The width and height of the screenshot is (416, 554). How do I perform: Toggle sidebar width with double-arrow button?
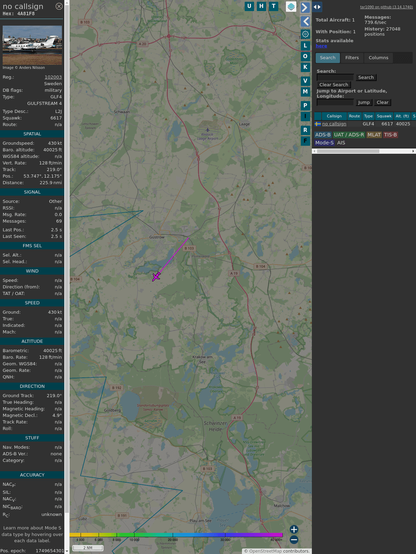(317, 7)
